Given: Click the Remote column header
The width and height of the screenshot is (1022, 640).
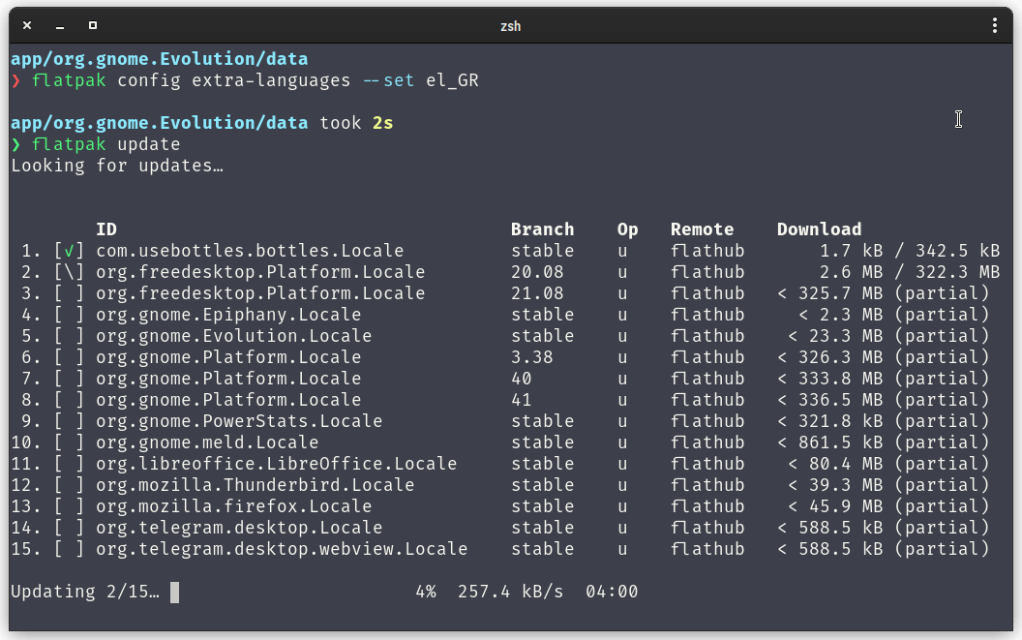Looking at the screenshot, I should point(702,230).
